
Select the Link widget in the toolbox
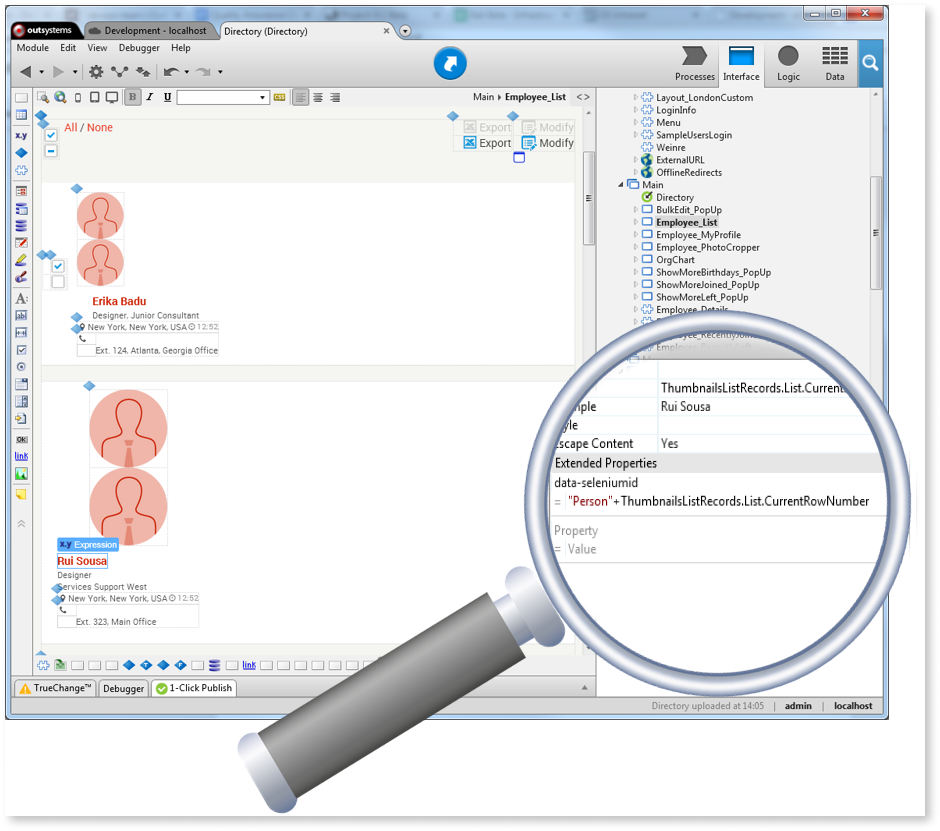coord(21,456)
